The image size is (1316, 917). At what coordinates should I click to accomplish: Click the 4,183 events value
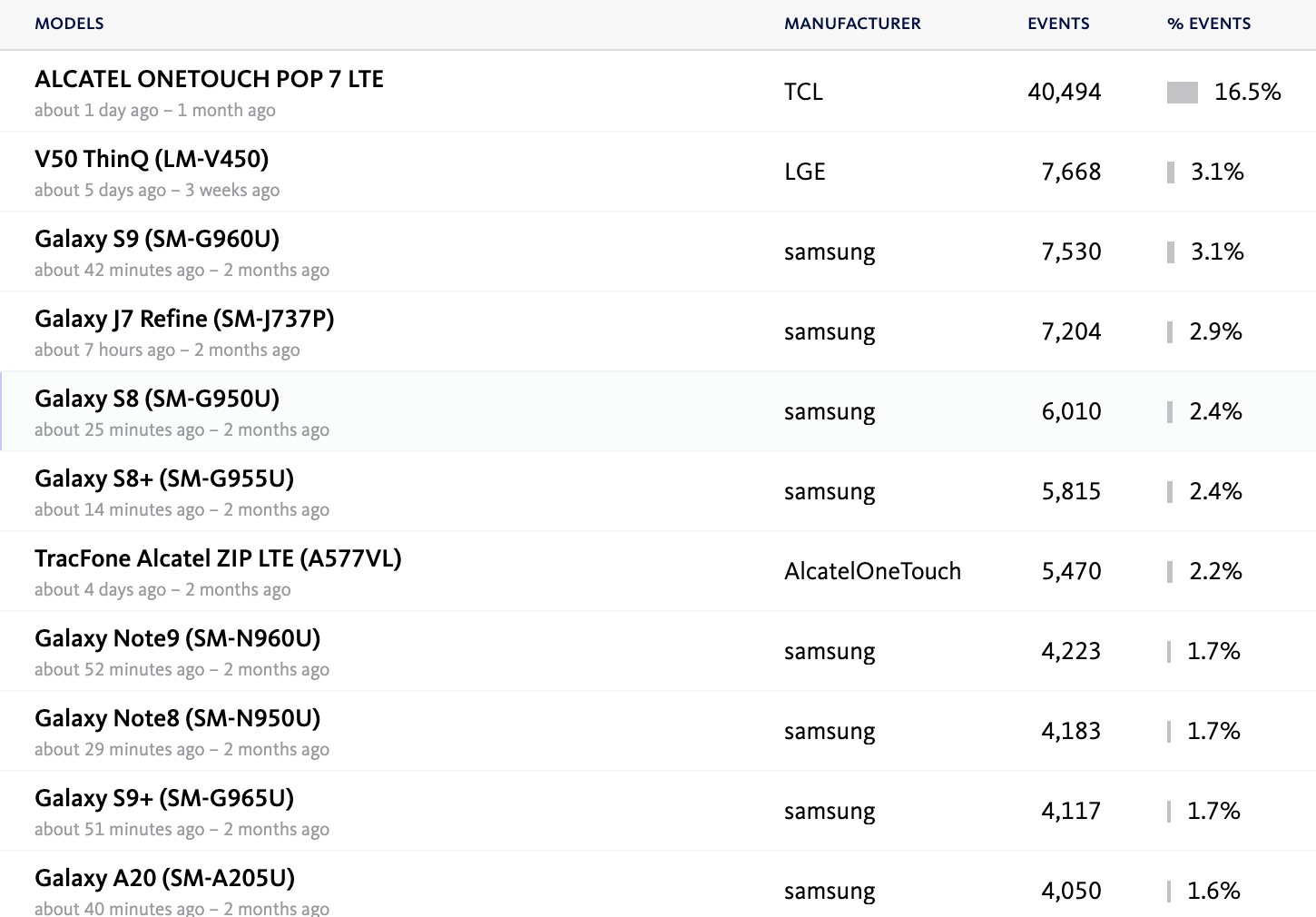[x=1071, y=731]
